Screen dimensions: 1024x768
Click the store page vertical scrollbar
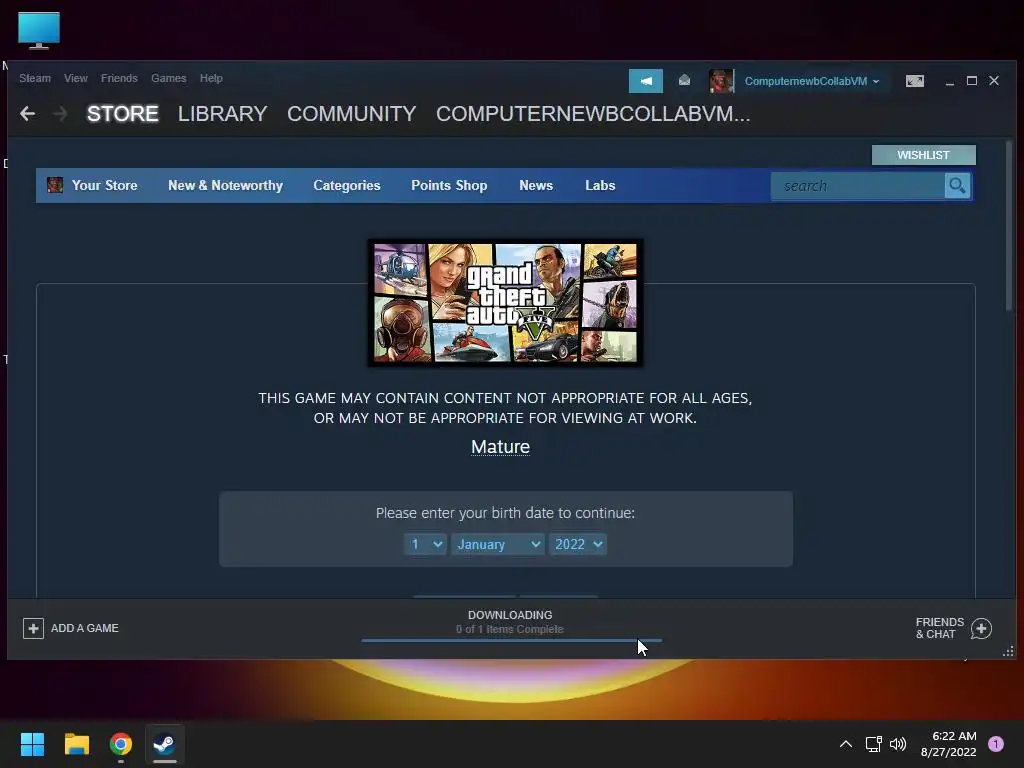(1008, 226)
